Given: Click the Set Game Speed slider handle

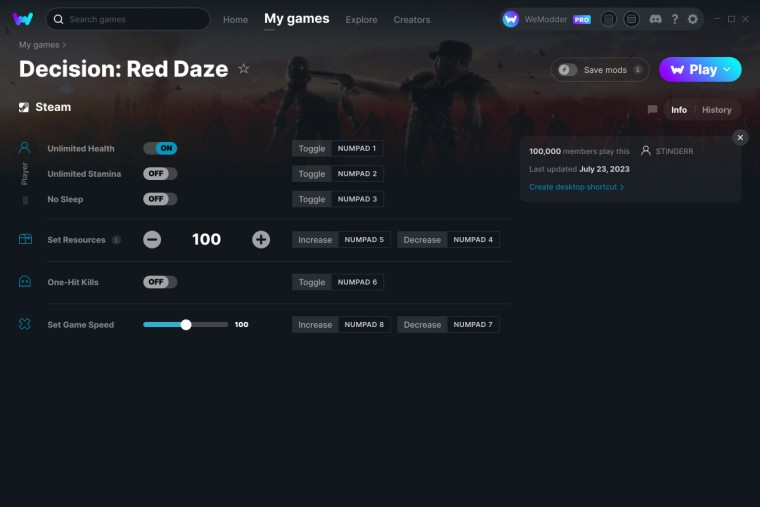Looking at the screenshot, I should click(186, 325).
